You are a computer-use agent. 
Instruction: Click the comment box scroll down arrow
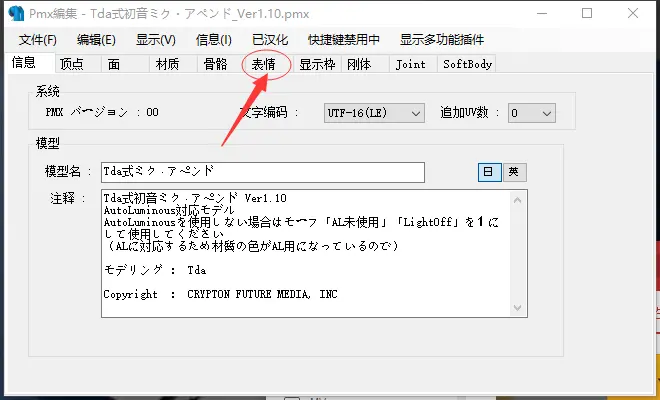click(517, 308)
